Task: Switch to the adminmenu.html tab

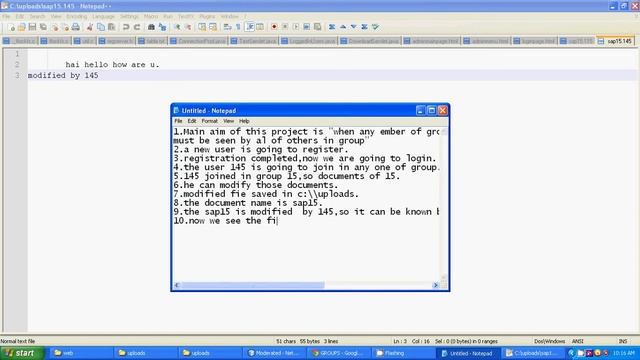Action: tap(486, 41)
